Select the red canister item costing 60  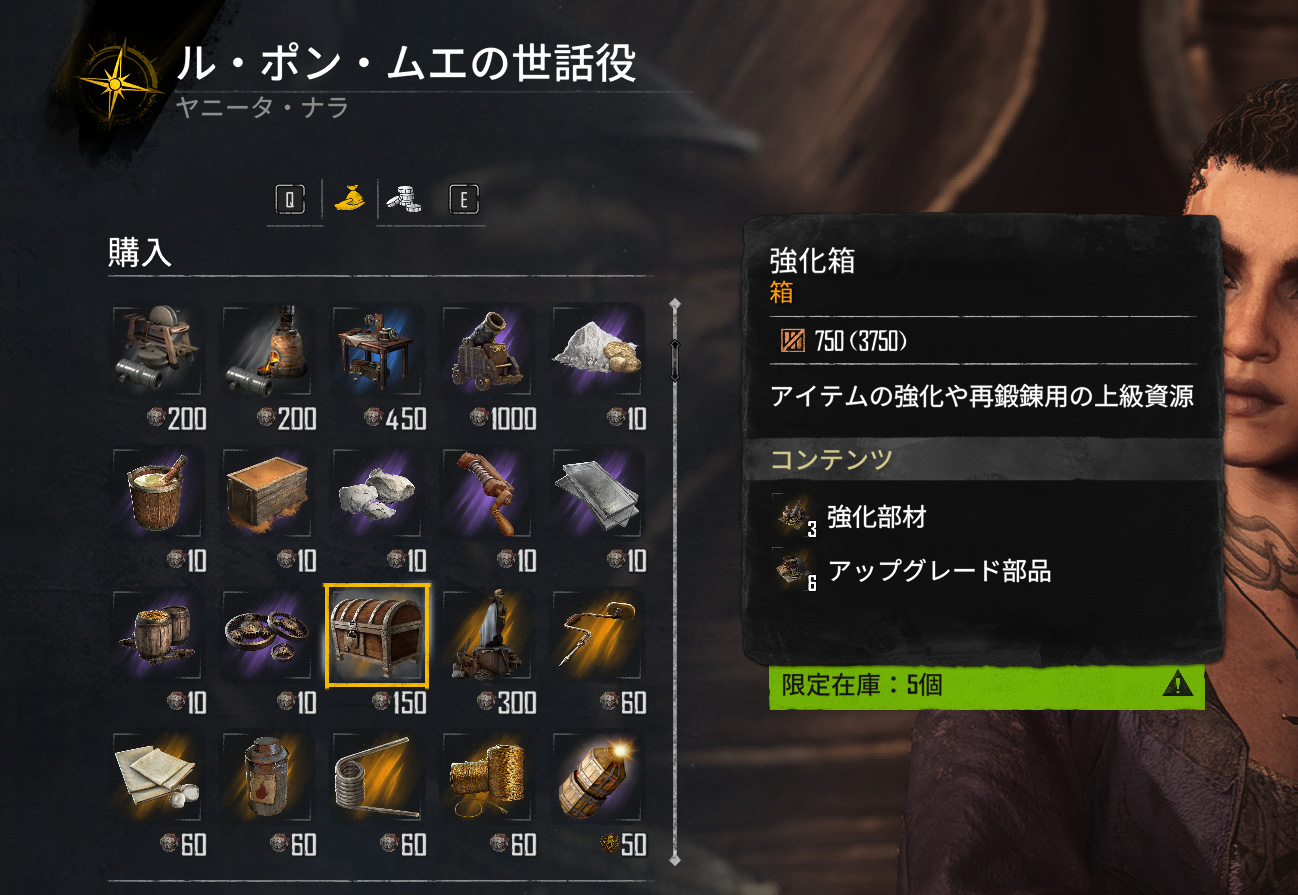[267, 778]
